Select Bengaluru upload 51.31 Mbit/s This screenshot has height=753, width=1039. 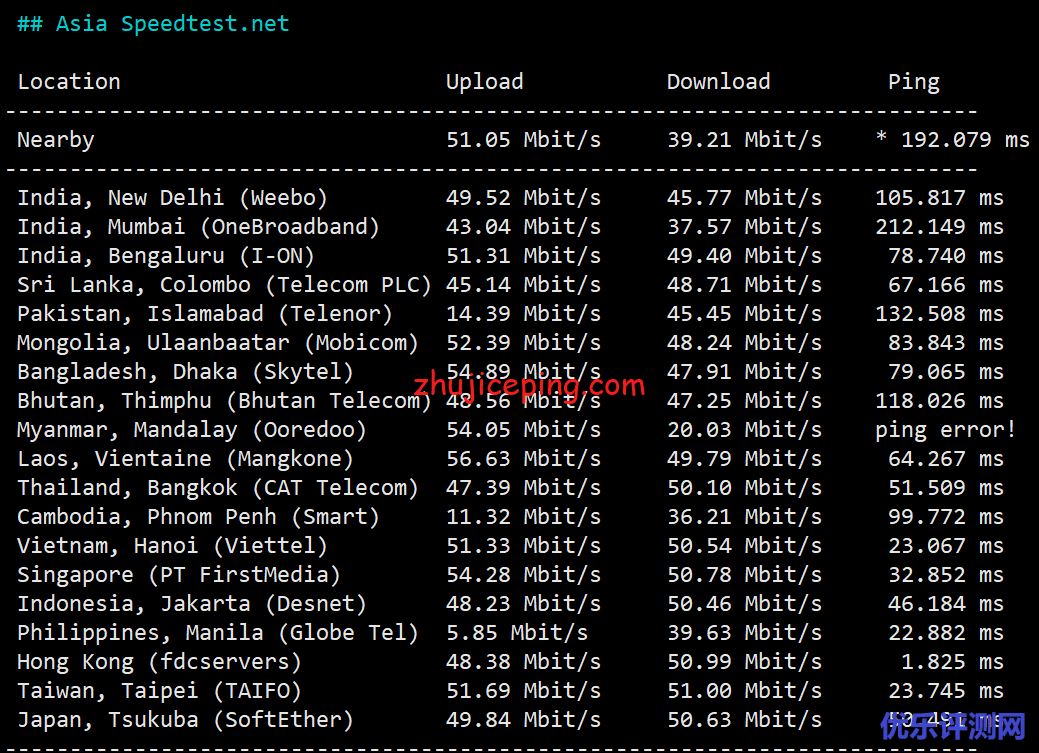[523, 256]
